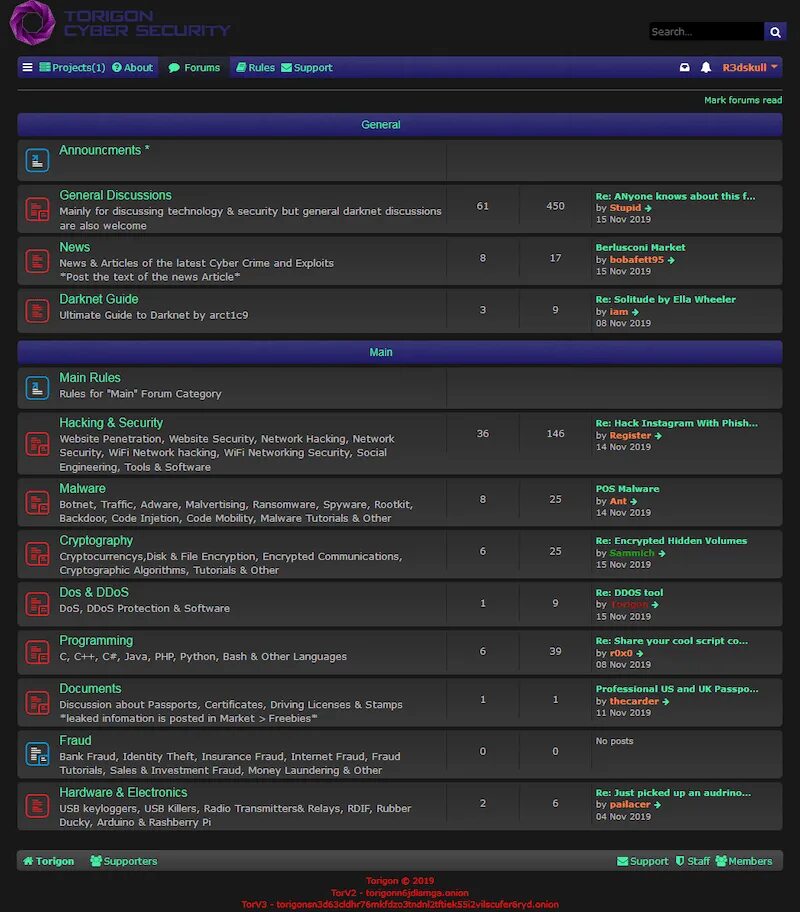
Task: Click the Main Rules forum icon
Action: coord(37,387)
